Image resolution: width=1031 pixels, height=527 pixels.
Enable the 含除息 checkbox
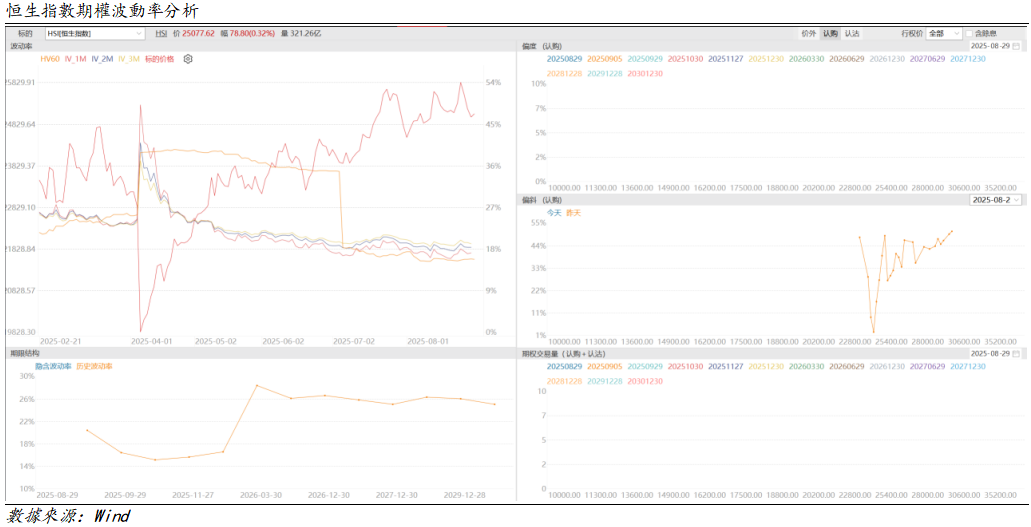pyautogui.click(x=967, y=33)
